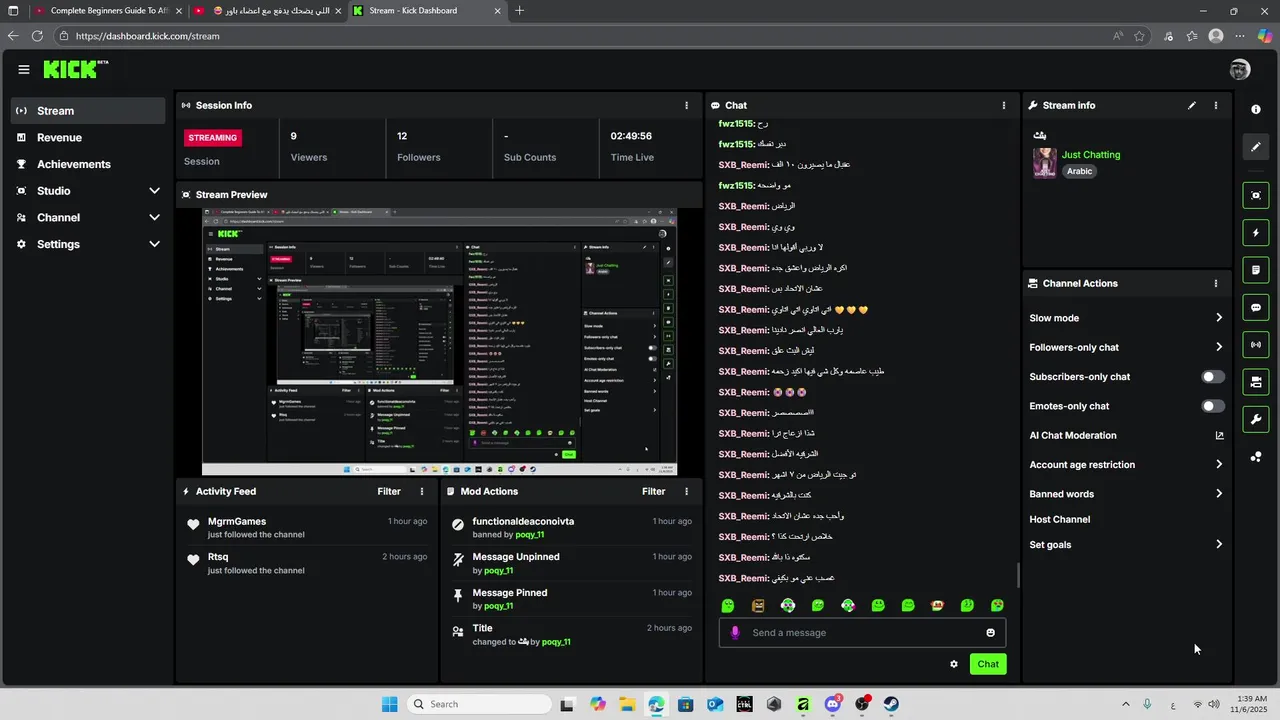Open the emoji picker in message box
Screen dimensions: 1280x720
tap(991, 632)
